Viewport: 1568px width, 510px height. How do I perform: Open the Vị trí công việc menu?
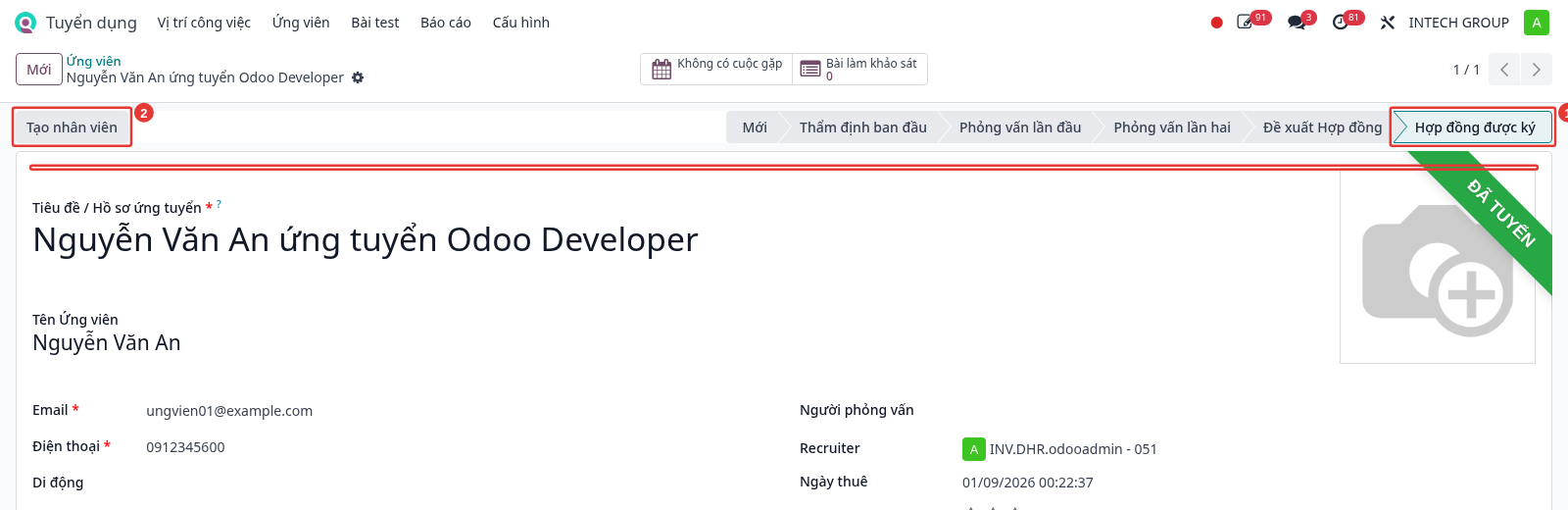(x=204, y=23)
